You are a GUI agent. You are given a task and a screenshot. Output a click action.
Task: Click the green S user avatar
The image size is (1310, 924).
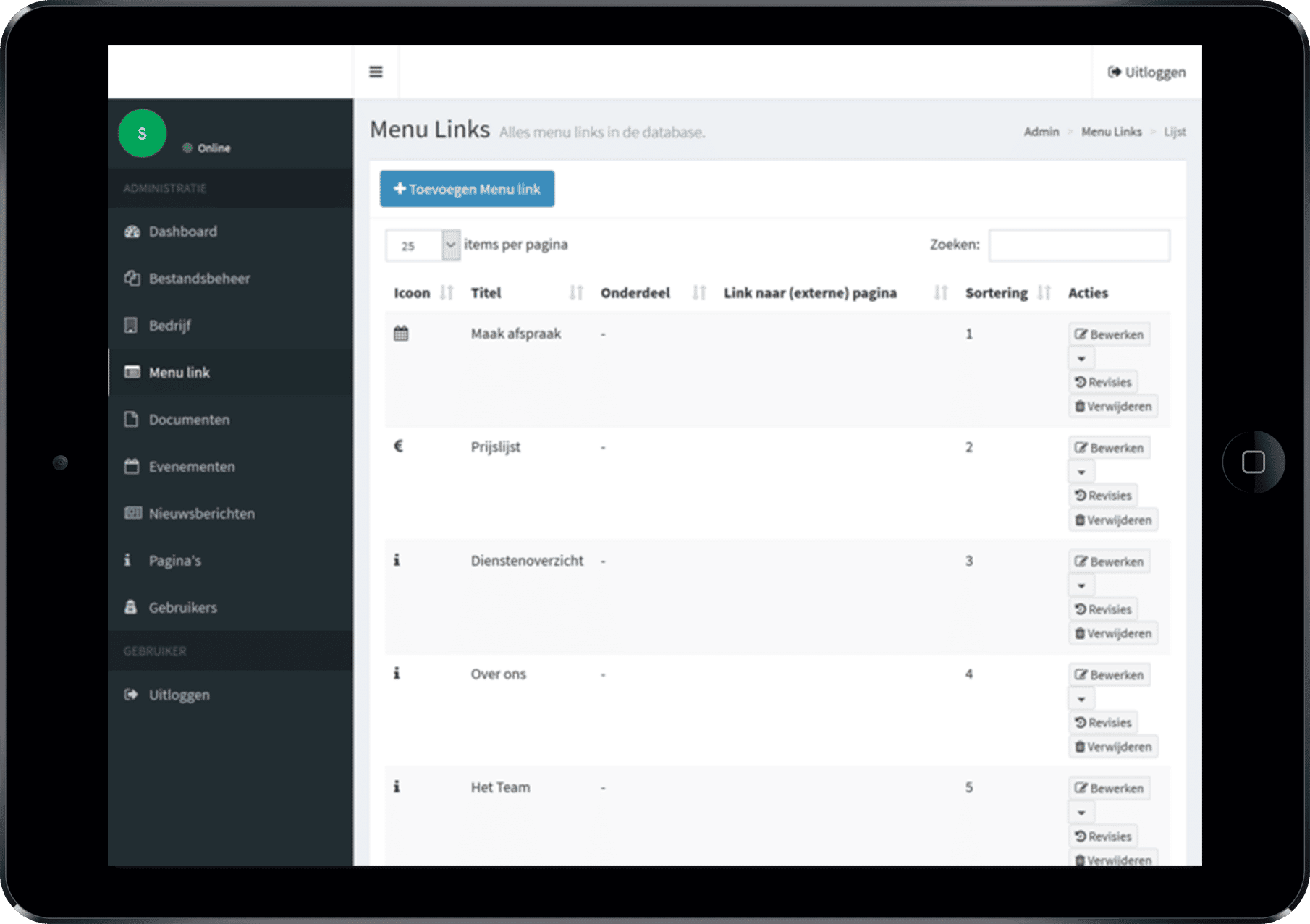point(142,133)
